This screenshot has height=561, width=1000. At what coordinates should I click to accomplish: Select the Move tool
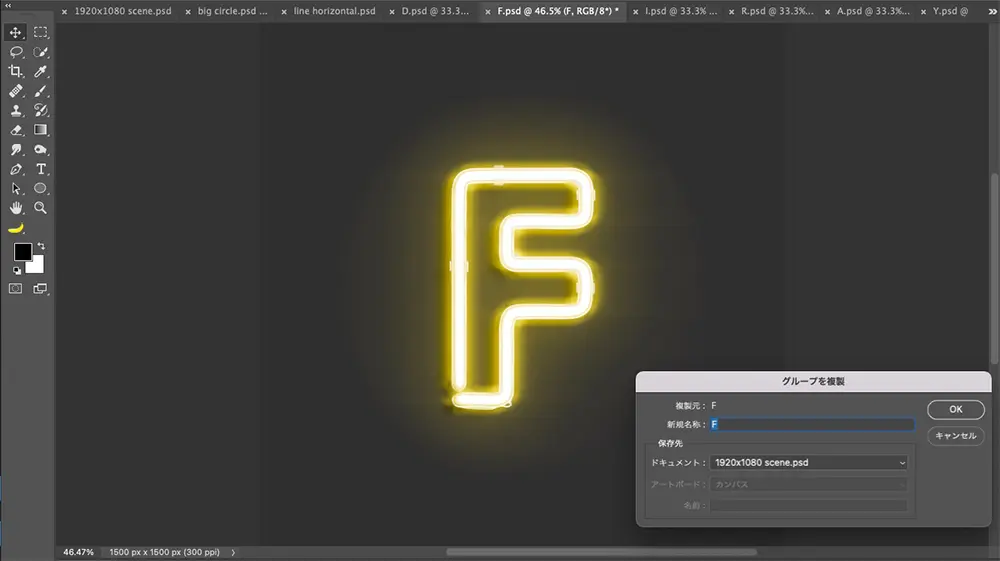[16, 32]
